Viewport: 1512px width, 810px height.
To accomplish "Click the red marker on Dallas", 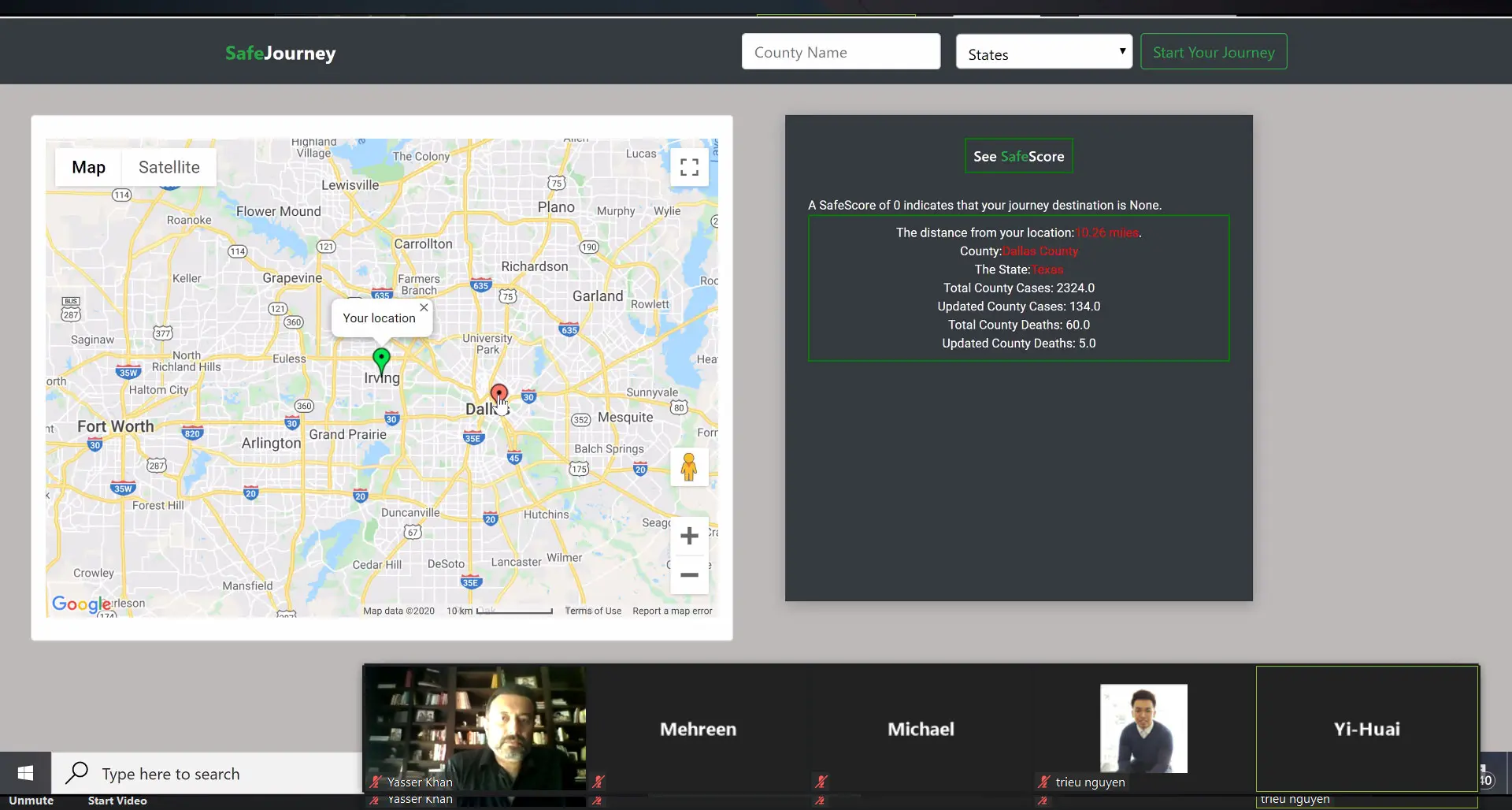I will (498, 393).
